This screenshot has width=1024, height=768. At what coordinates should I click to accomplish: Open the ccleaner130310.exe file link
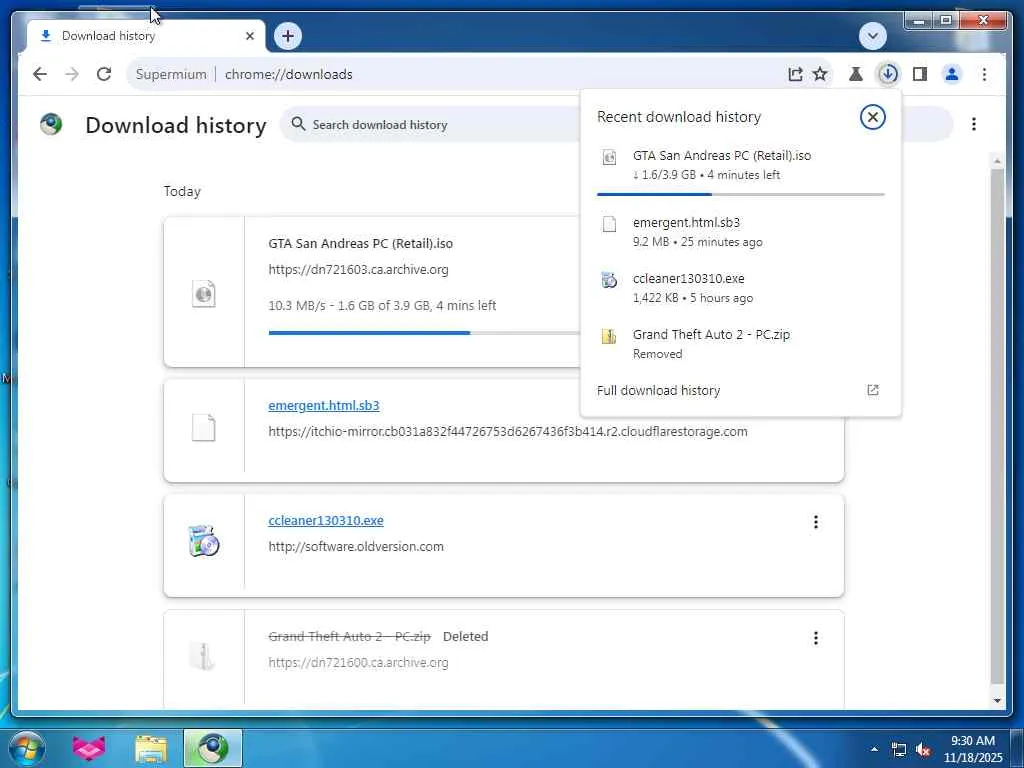(326, 520)
